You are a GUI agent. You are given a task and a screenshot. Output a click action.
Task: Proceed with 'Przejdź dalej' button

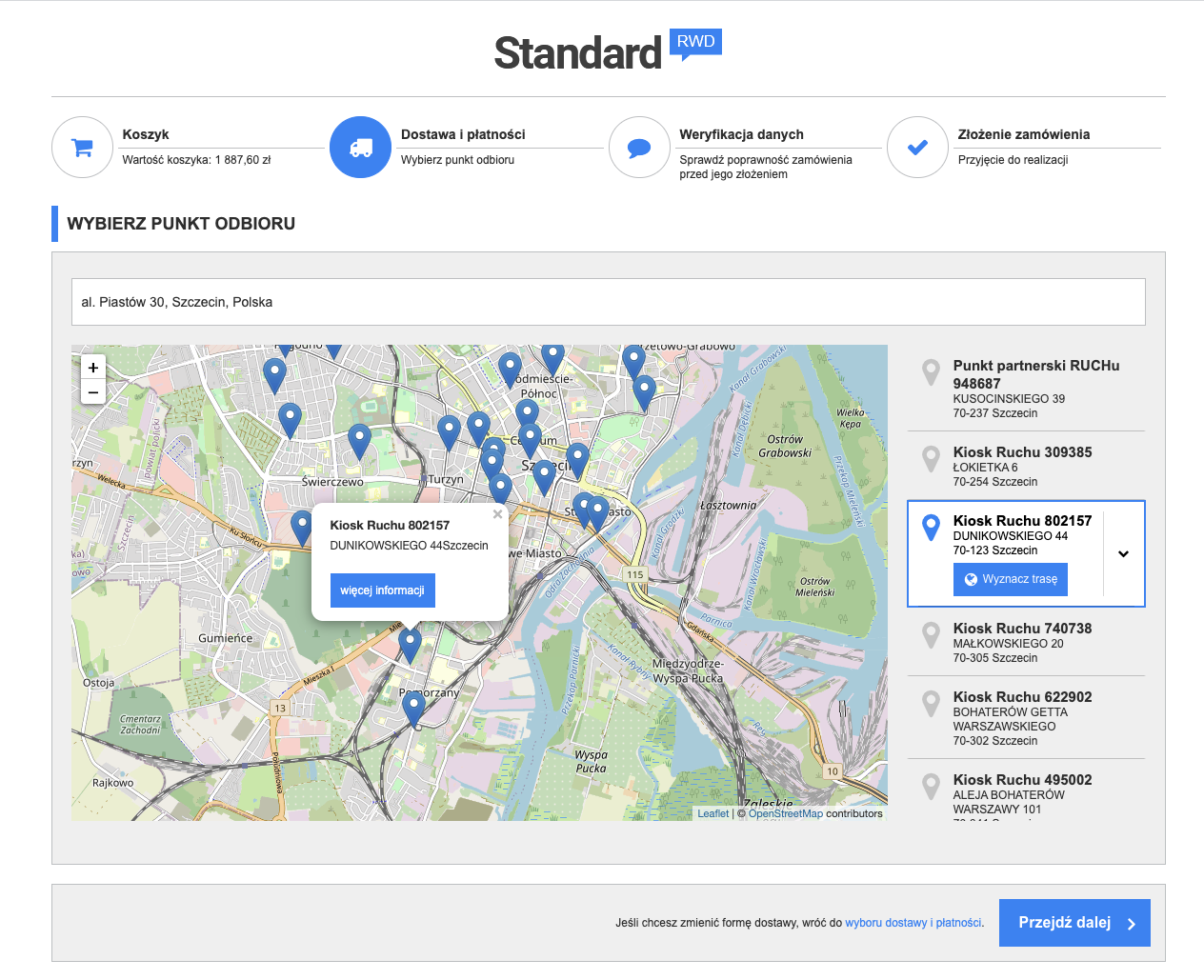coord(1074,923)
